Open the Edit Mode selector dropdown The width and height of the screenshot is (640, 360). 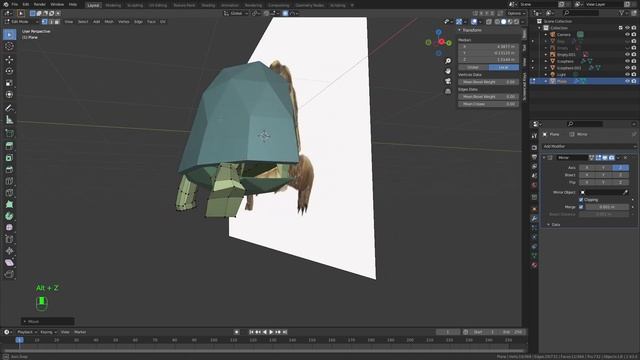click(21, 22)
